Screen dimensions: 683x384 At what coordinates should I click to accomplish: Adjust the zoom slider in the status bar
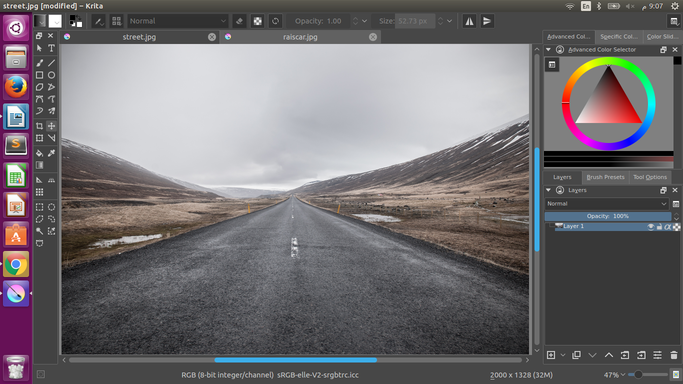point(648,374)
